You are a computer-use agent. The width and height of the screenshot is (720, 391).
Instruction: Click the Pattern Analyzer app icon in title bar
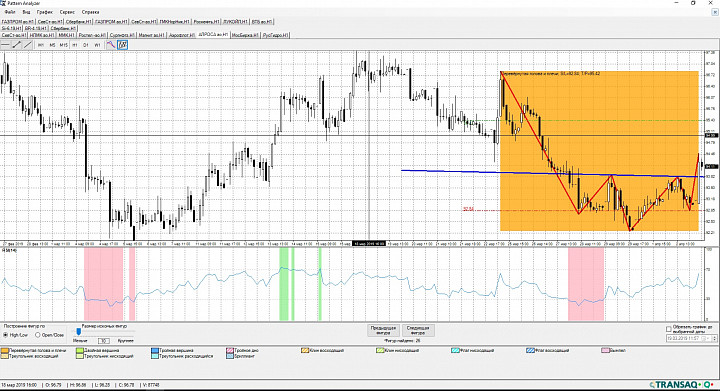click(3, 3)
